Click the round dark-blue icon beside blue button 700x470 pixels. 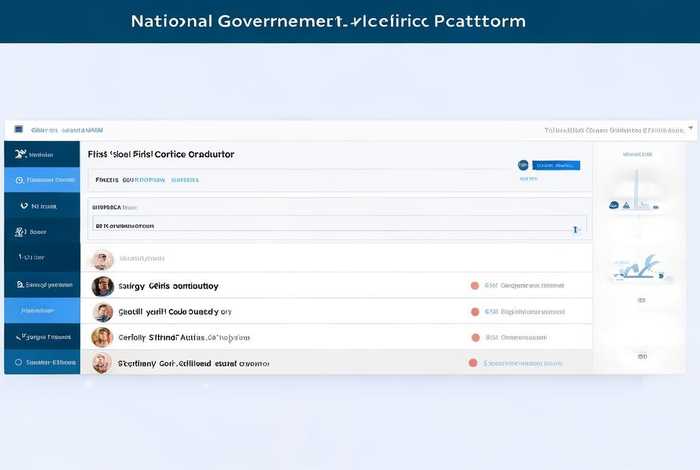tap(522, 165)
